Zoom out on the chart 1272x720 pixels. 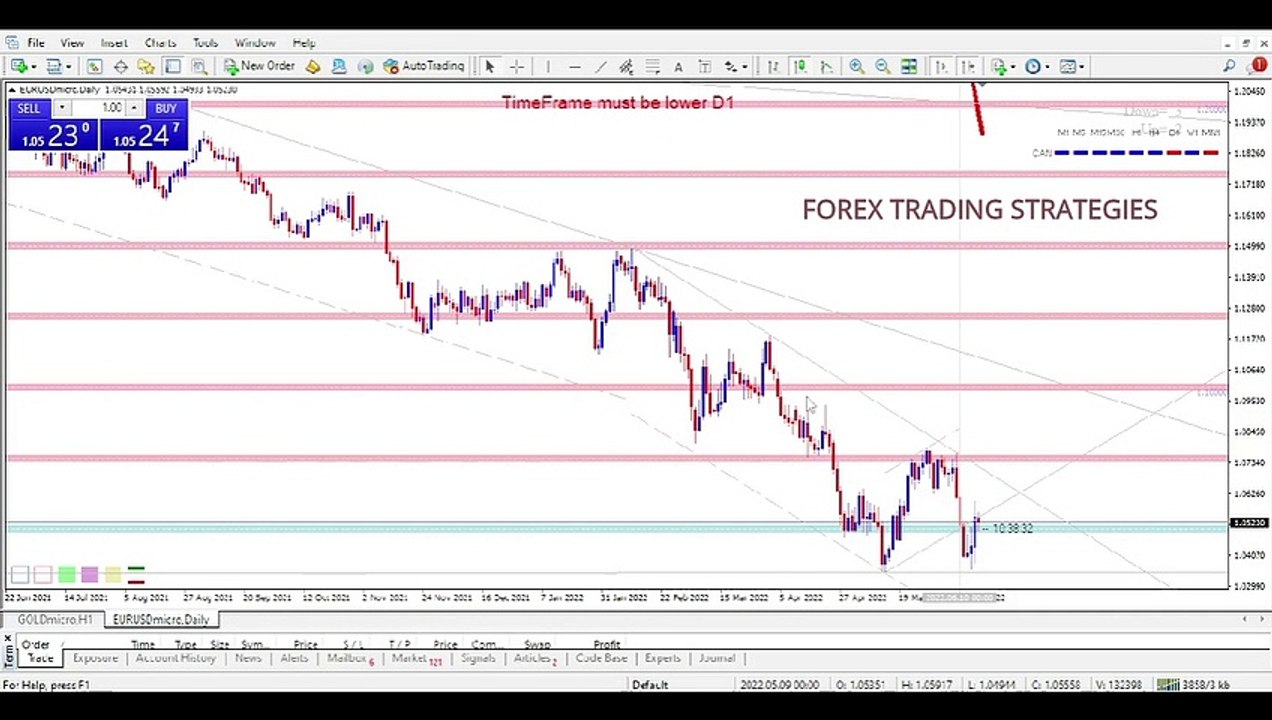(883, 66)
